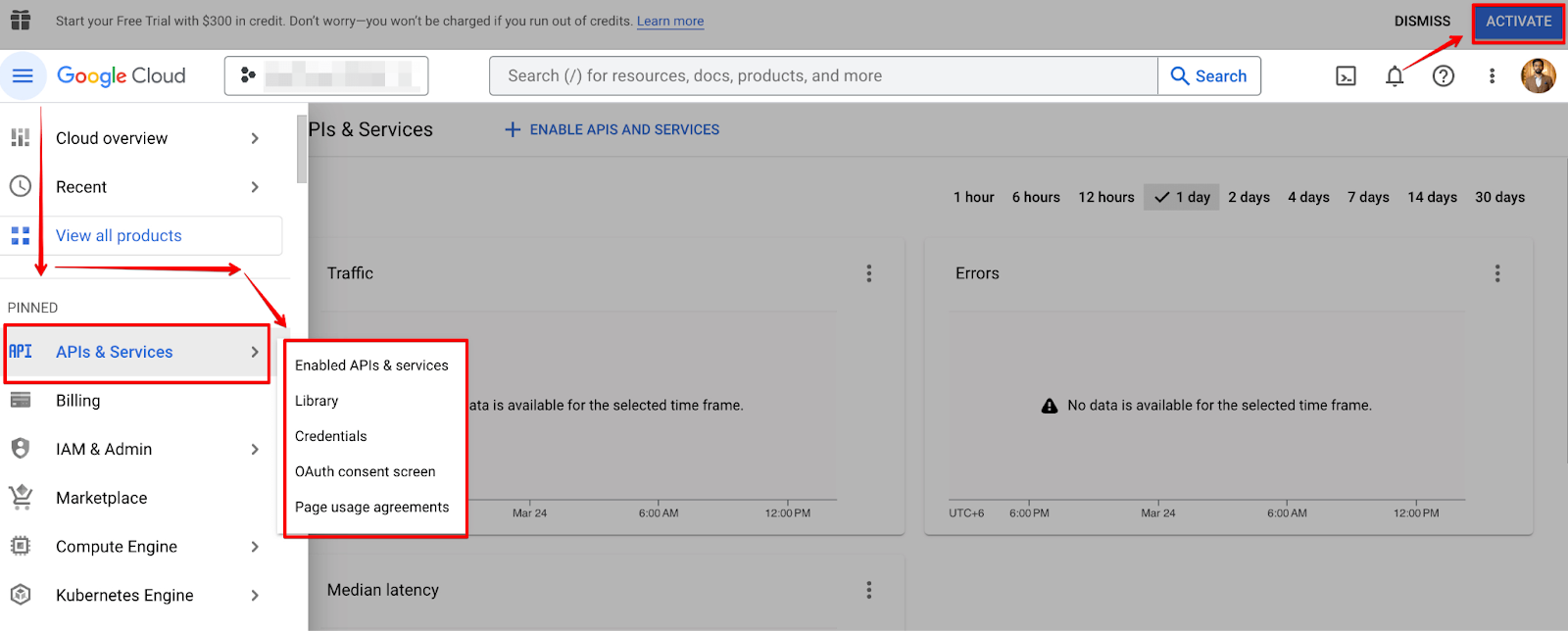Expand the Kubernetes Engine chevron

point(255,595)
